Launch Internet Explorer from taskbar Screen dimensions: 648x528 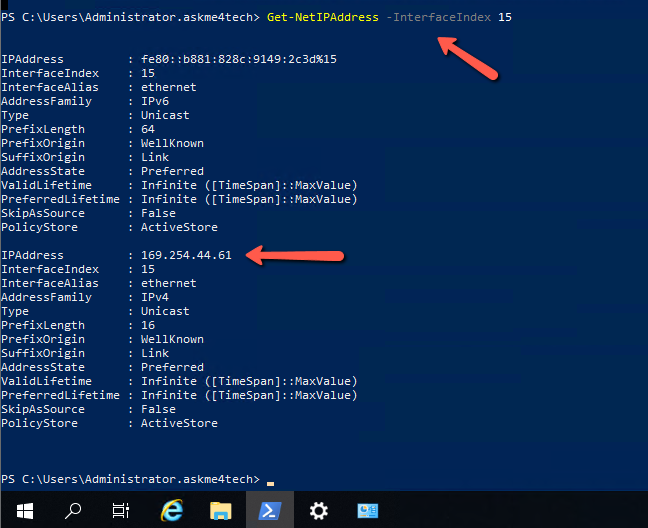[172, 510]
